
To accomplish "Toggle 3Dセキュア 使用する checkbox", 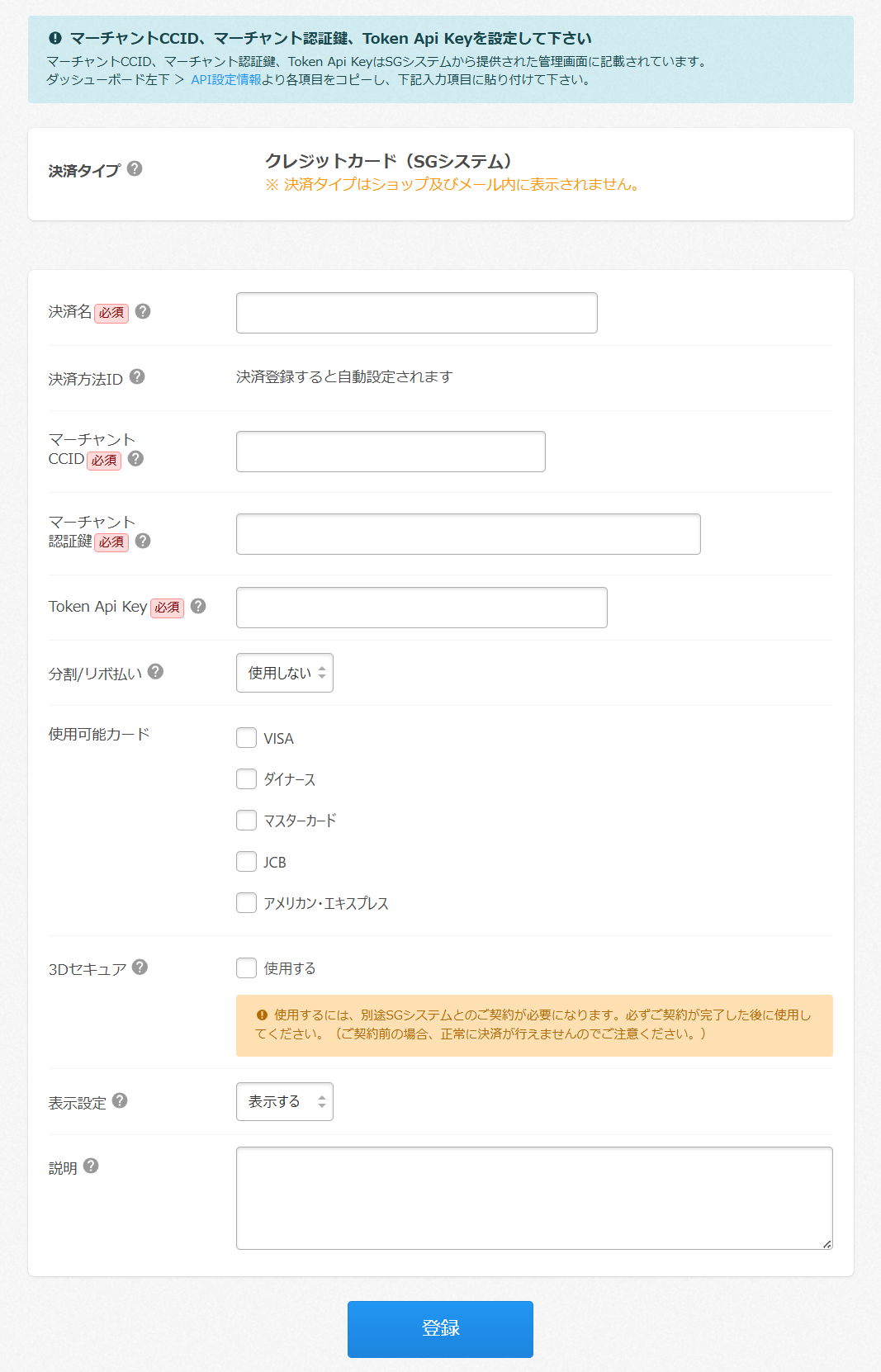I will coord(246,967).
